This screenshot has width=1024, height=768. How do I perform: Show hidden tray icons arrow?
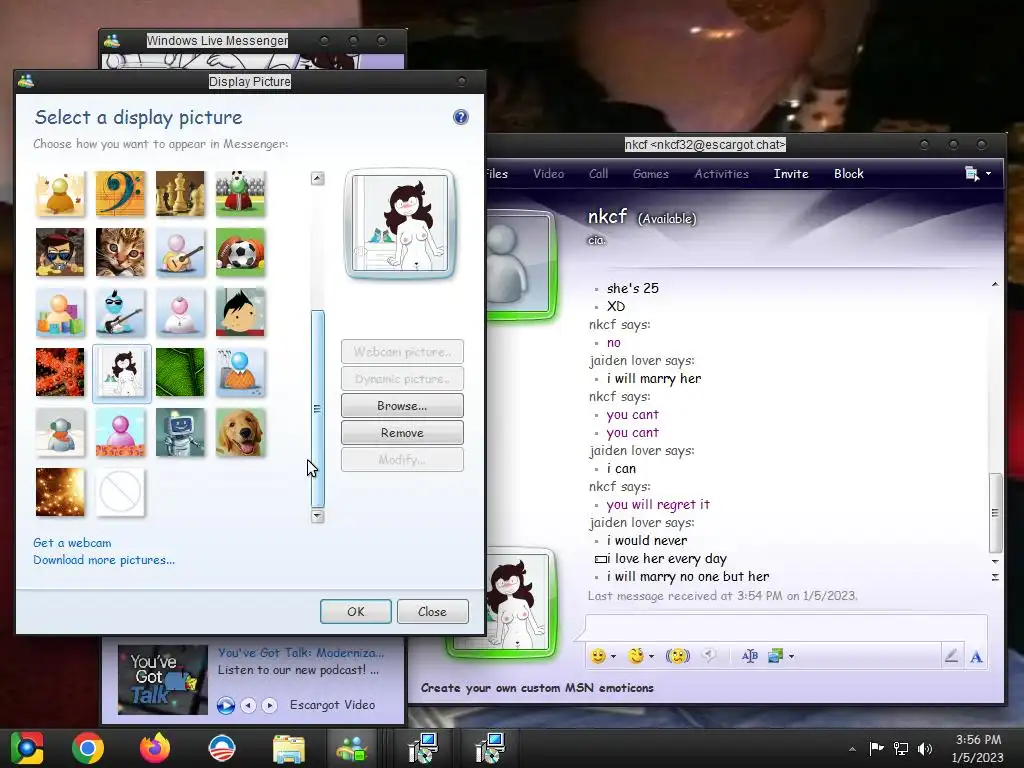coord(852,749)
